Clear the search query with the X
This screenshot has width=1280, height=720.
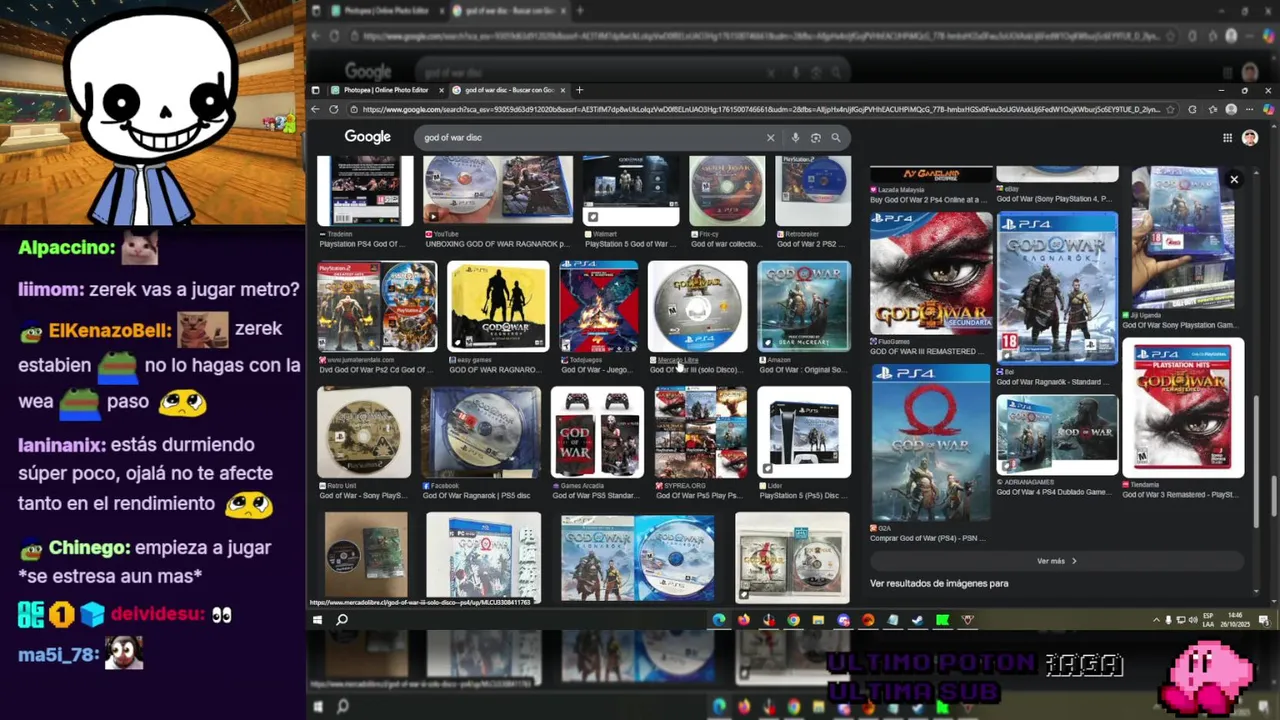click(x=770, y=138)
